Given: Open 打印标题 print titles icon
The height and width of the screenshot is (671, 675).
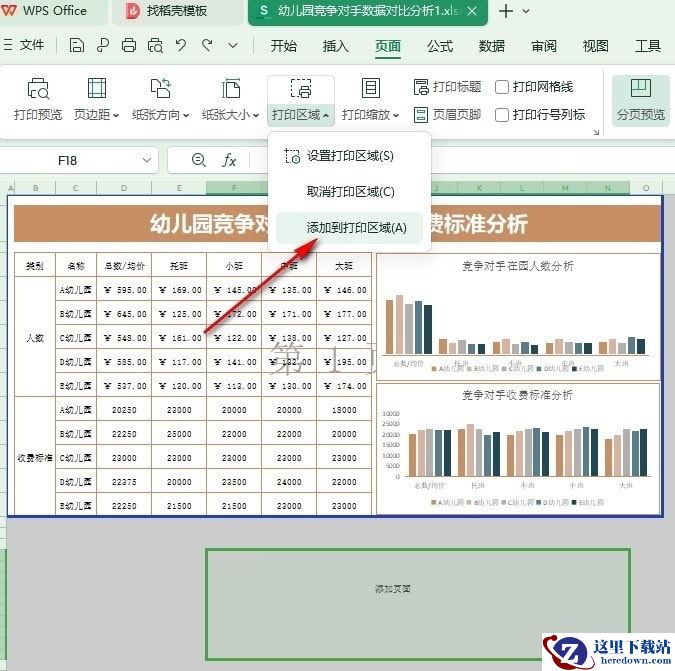Looking at the screenshot, I should [x=447, y=87].
